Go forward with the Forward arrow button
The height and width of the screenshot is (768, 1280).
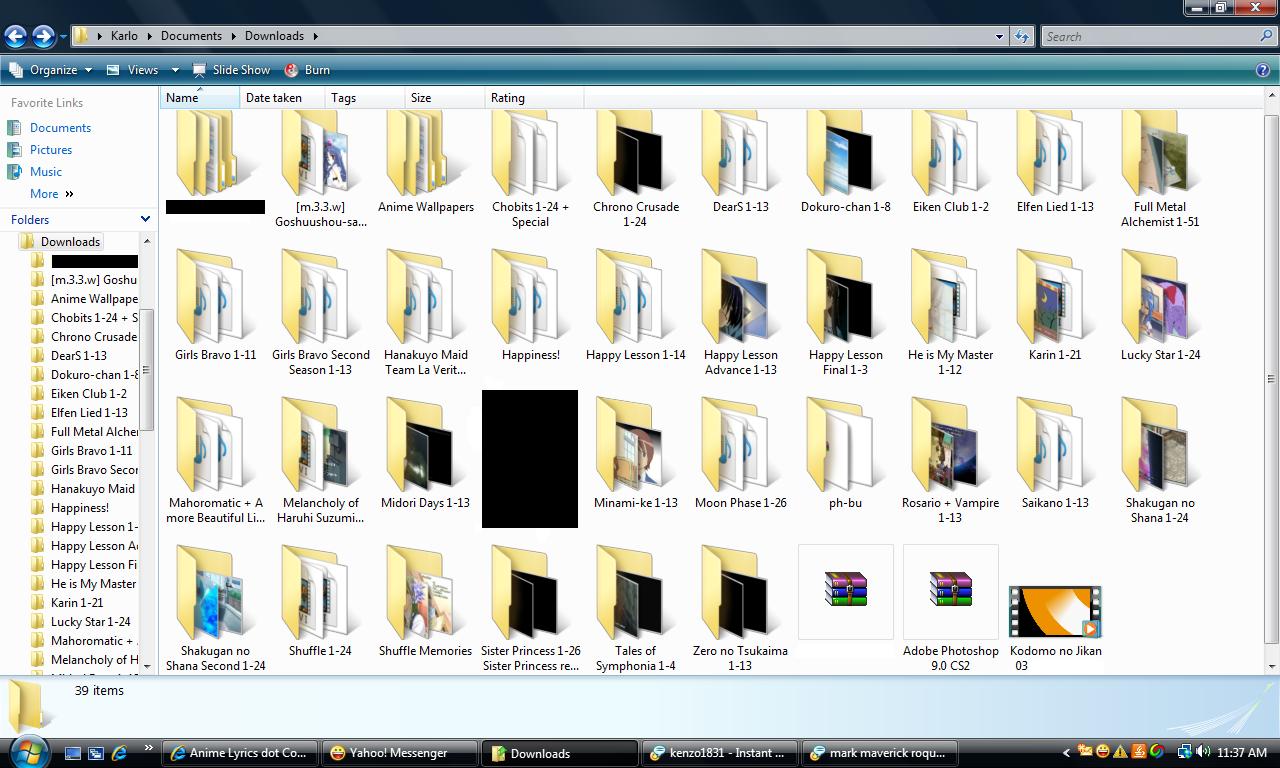coord(42,36)
